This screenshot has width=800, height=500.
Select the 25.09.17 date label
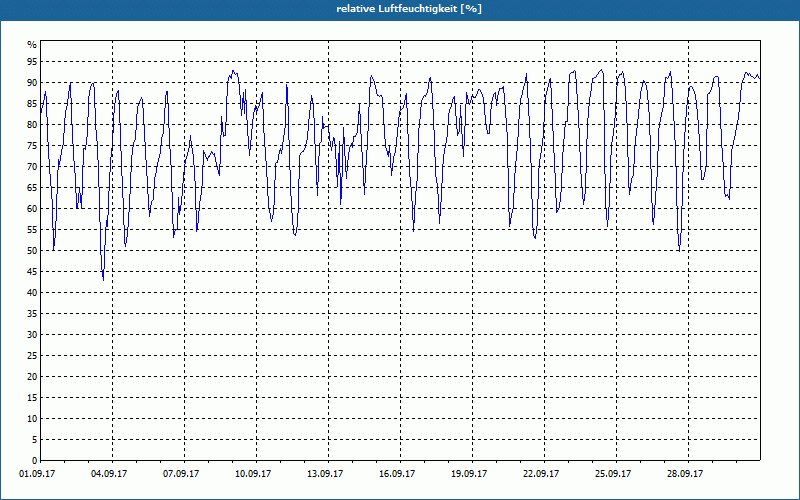pos(613,474)
